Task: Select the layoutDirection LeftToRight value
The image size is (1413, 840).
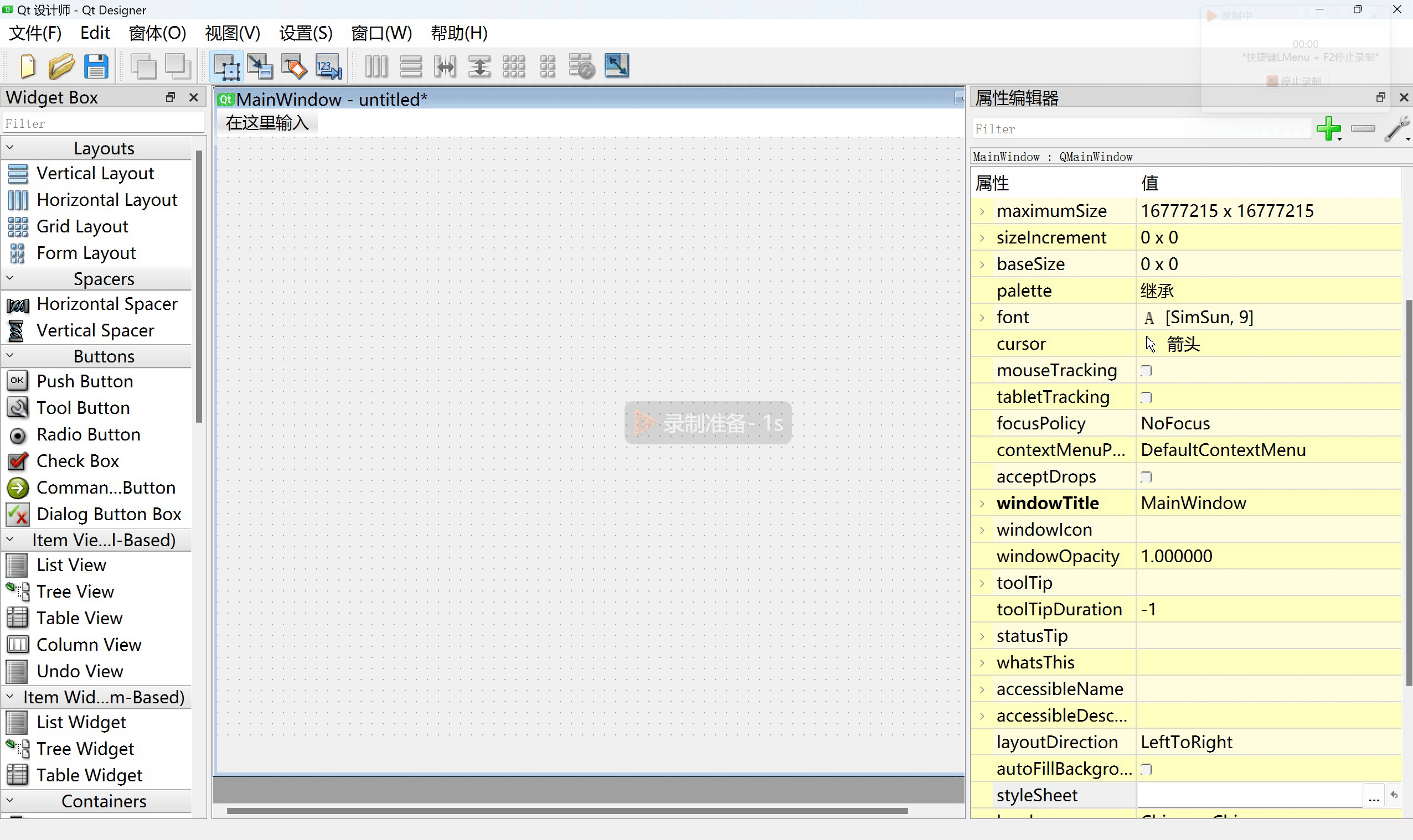Action: tap(1268, 743)
